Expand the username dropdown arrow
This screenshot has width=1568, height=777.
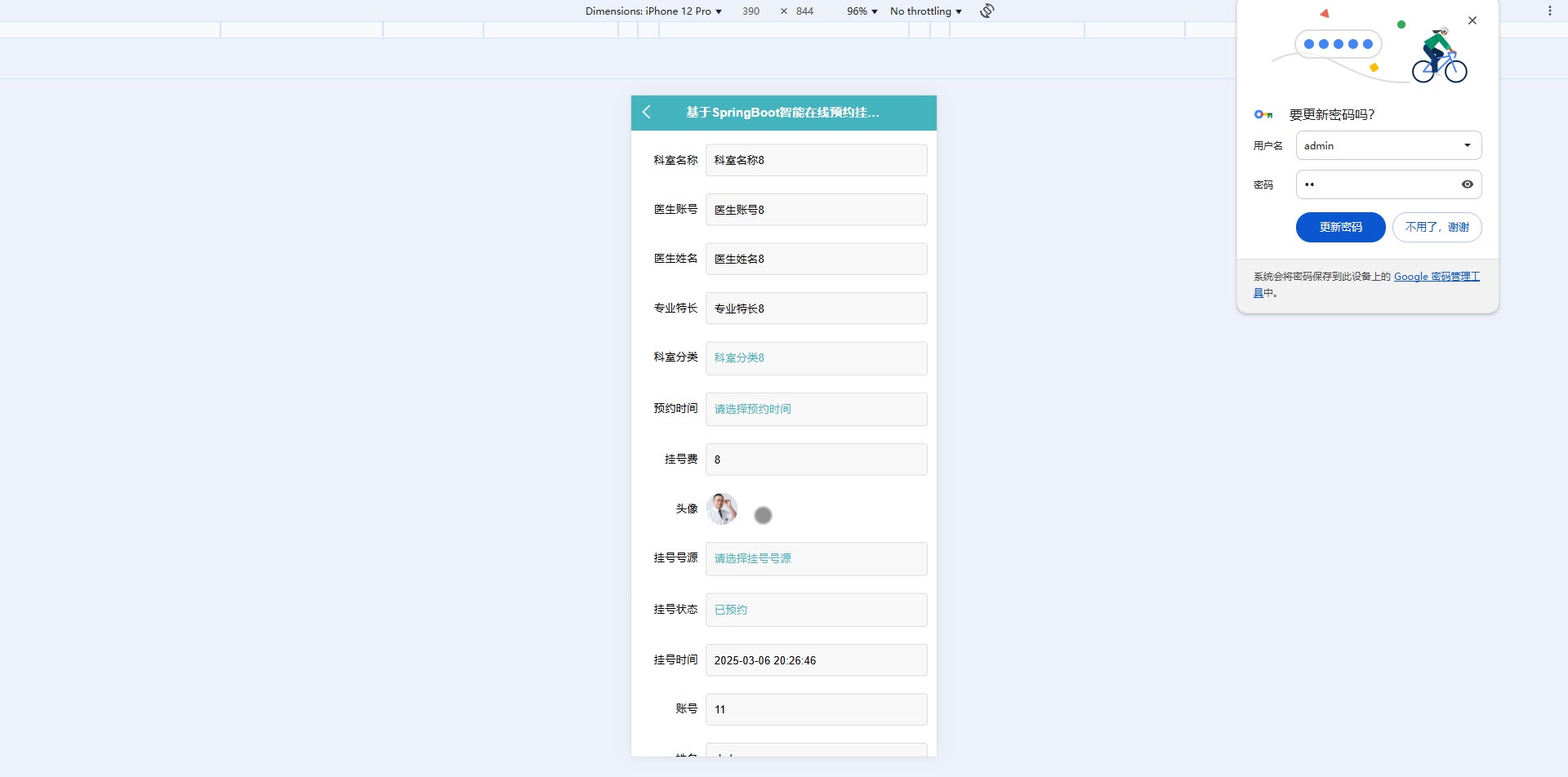(x=1468, y=145)
